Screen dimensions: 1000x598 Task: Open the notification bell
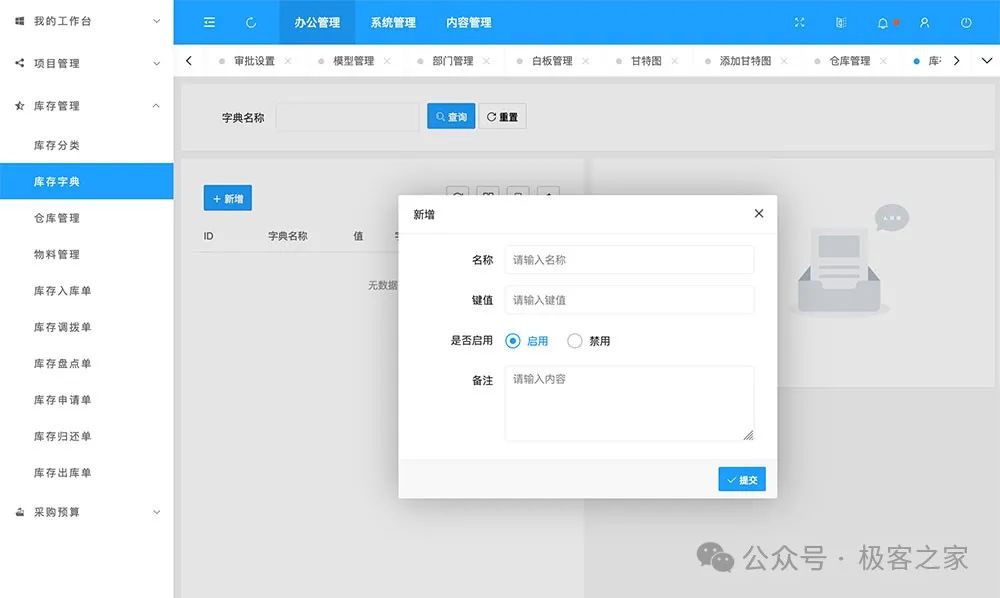coord(883,23)
